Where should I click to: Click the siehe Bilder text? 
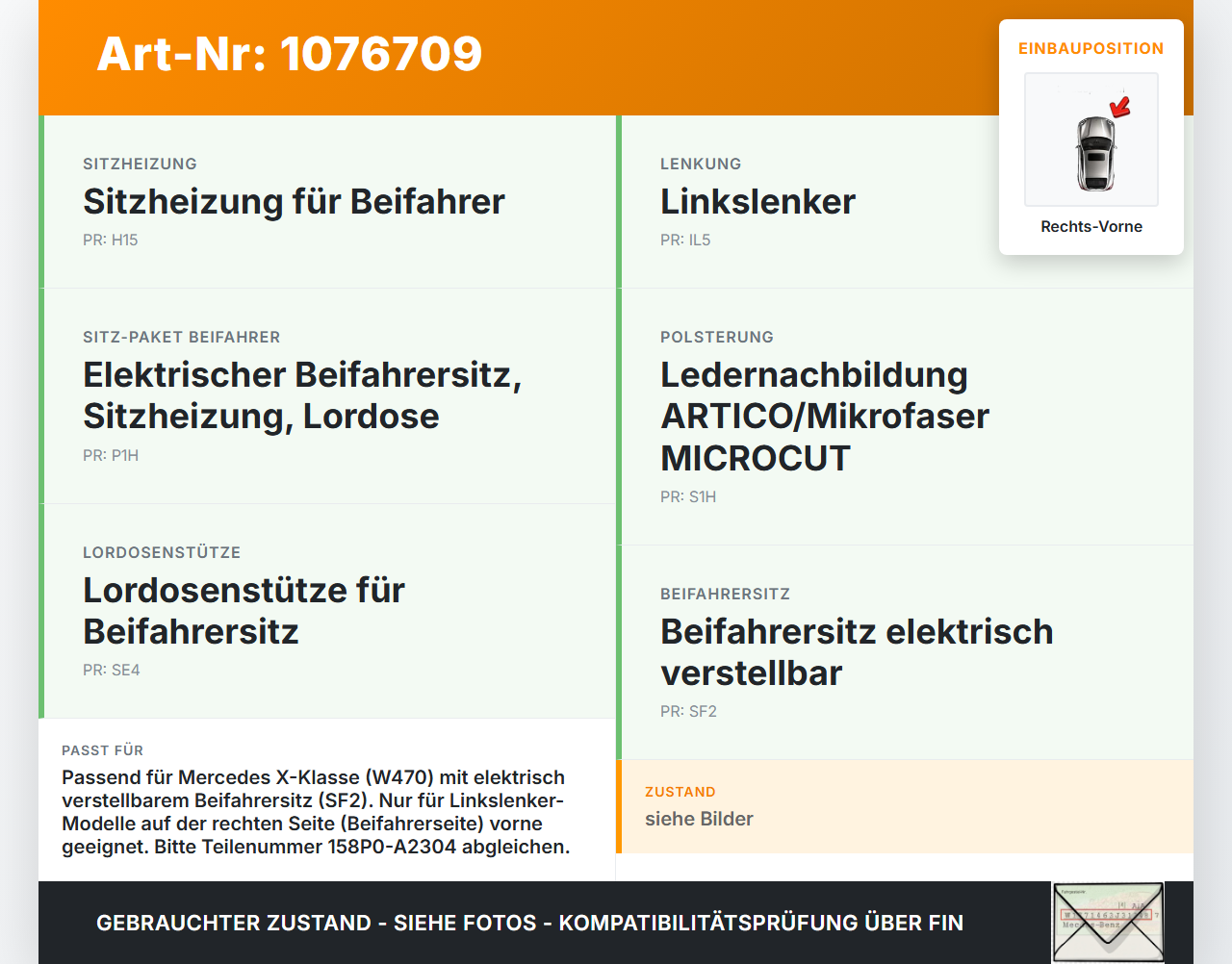[699, 819]
